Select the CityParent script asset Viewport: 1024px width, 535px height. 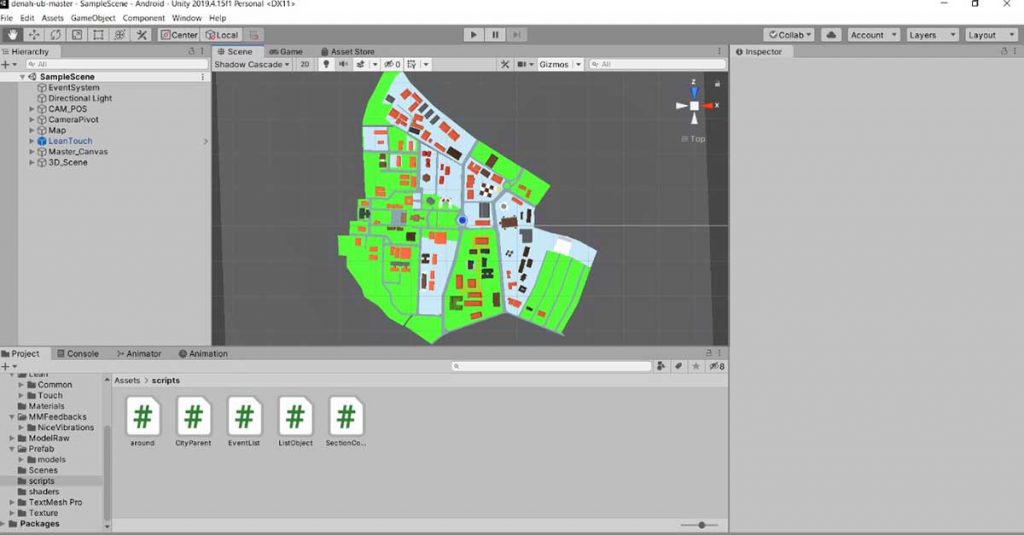(x=193, y=421)
